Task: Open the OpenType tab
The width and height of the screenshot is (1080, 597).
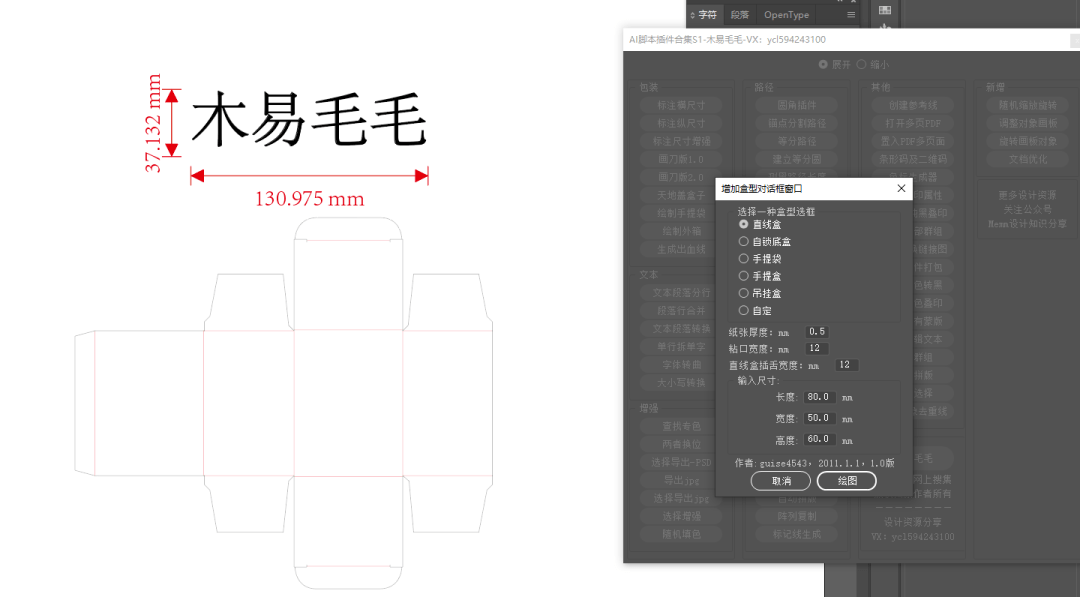Action: tap(787, 14)
